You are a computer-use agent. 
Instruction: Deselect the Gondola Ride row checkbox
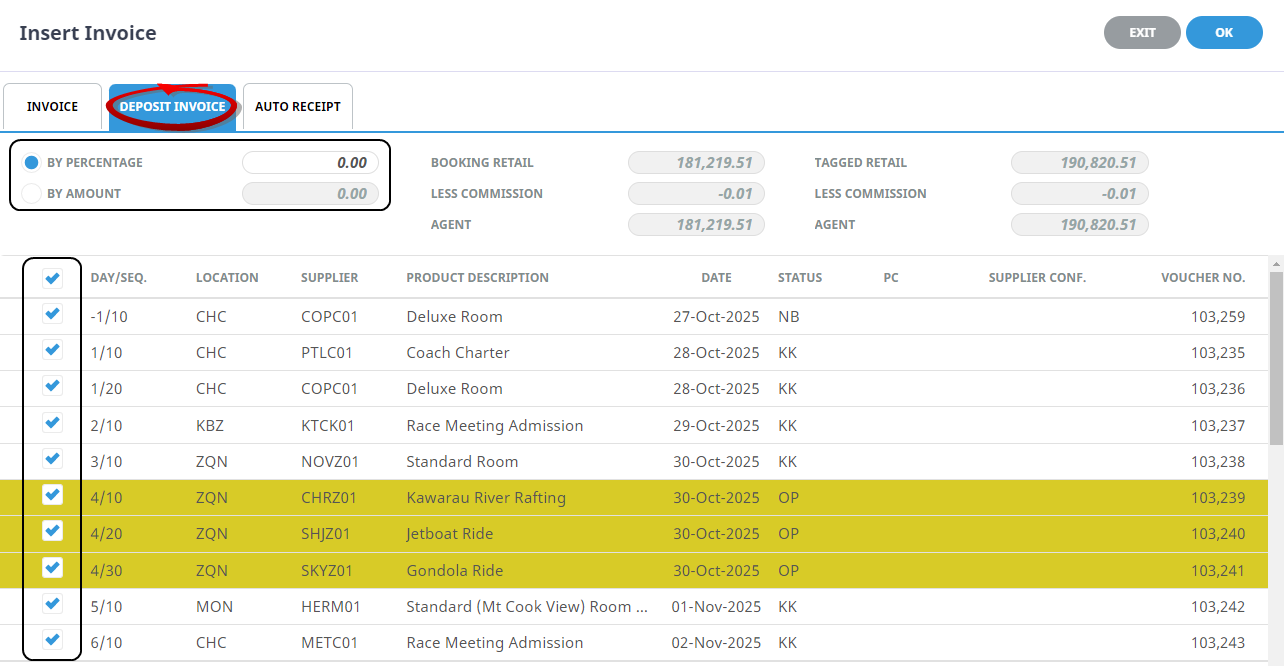[52, 568]
